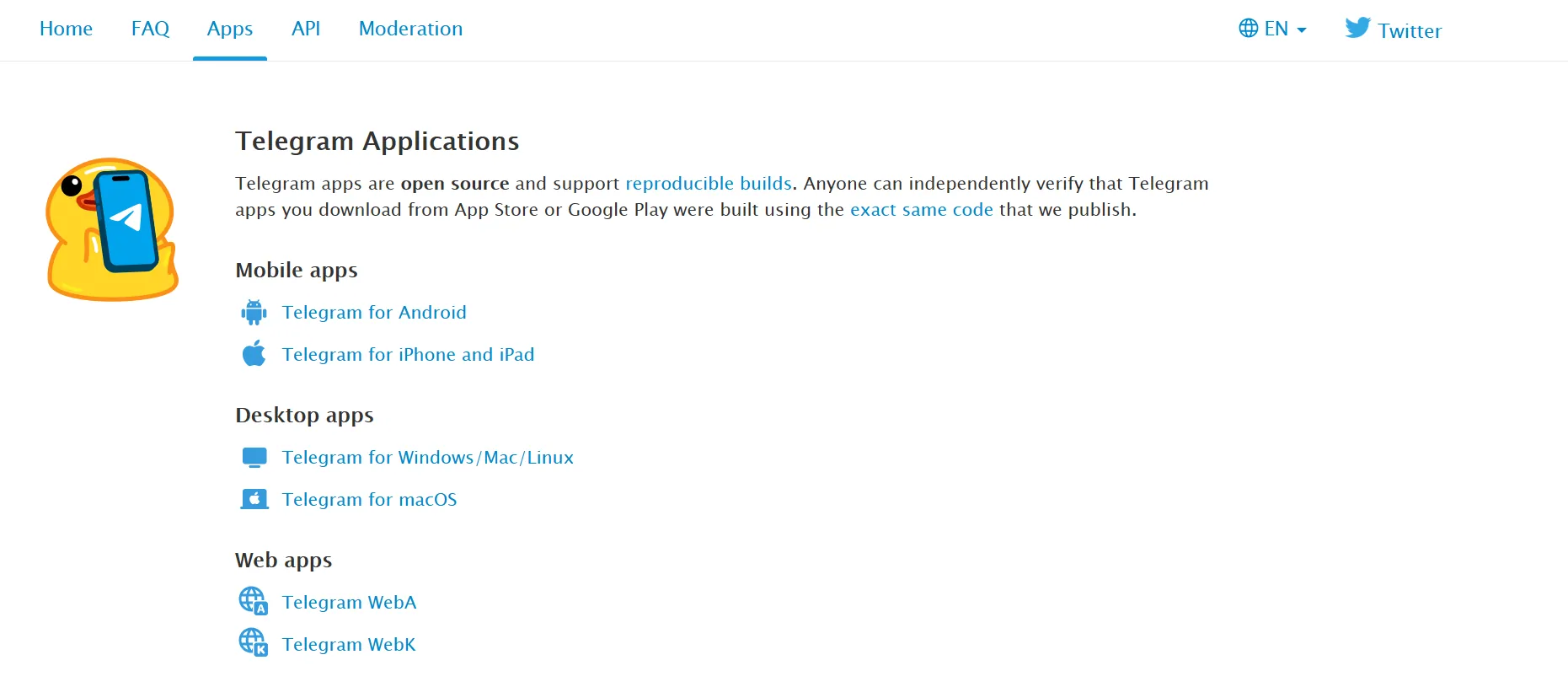Screen dimensions: 1568x687
Task: Go to the Home menu item
Action: [x=66, y=29]
